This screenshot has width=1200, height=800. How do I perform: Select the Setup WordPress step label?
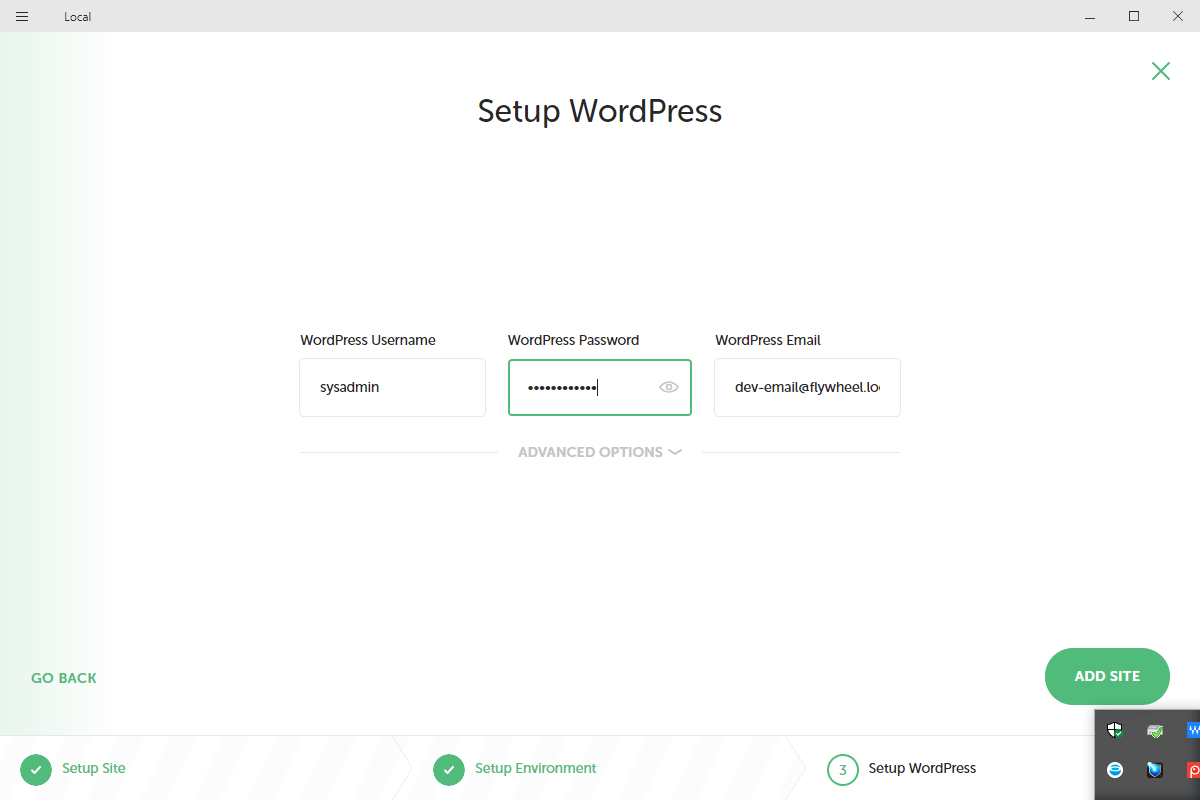pos(922,768)
